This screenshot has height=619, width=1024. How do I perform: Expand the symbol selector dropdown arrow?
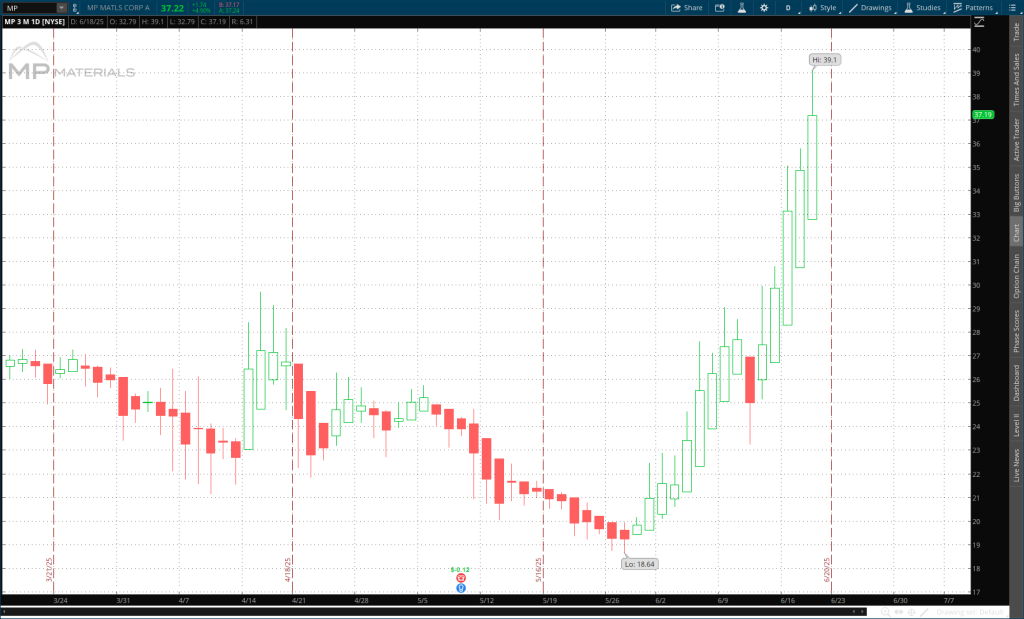click(61, 8)
